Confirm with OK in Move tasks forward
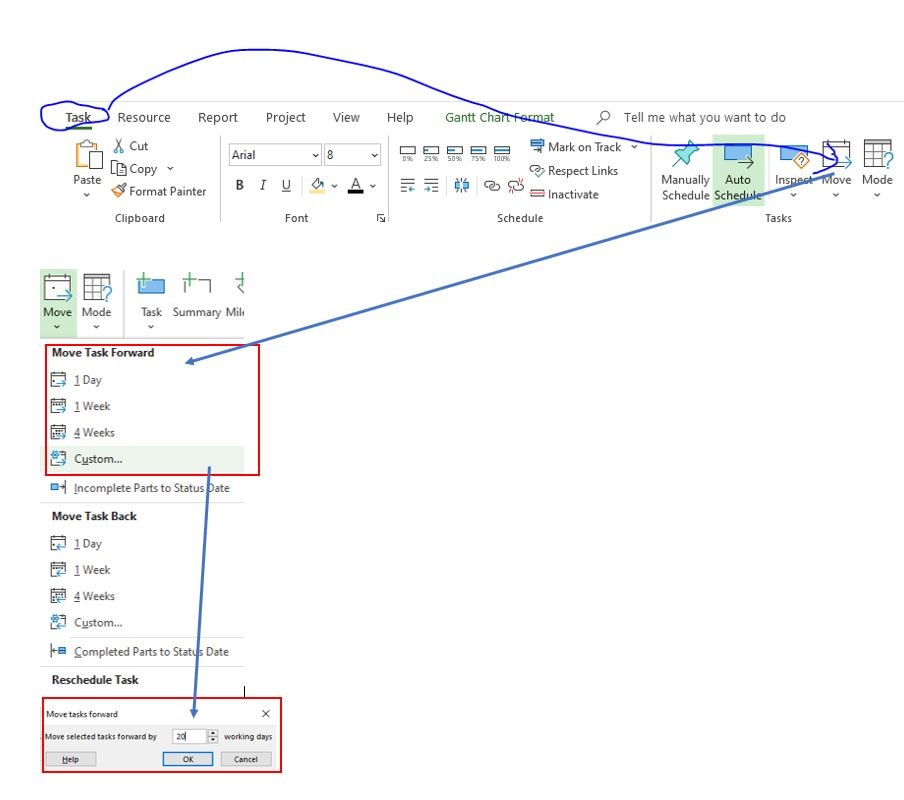The height and width of the screenshot is (800, 904). (188, 759)
